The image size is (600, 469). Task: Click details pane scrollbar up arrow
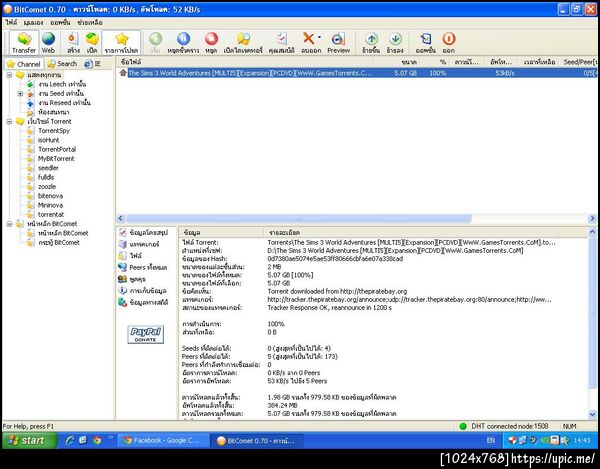[x=592, y=232]
